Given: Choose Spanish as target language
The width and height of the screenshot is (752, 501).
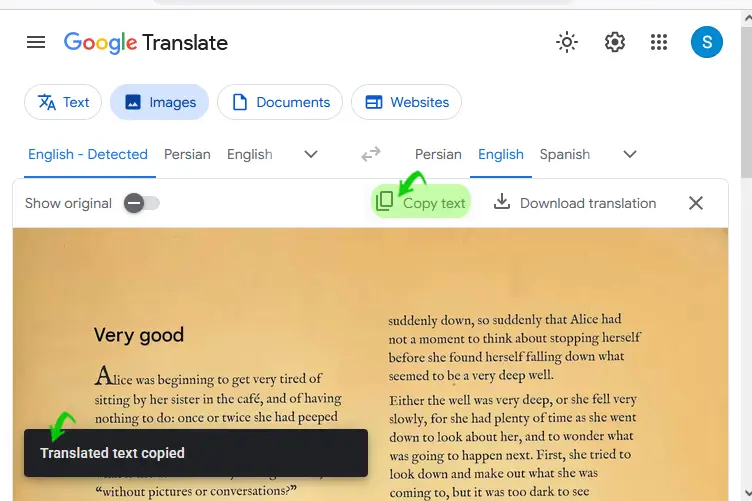Looking at the screenshot, I should pyautogui.click(x=564, y=154).
